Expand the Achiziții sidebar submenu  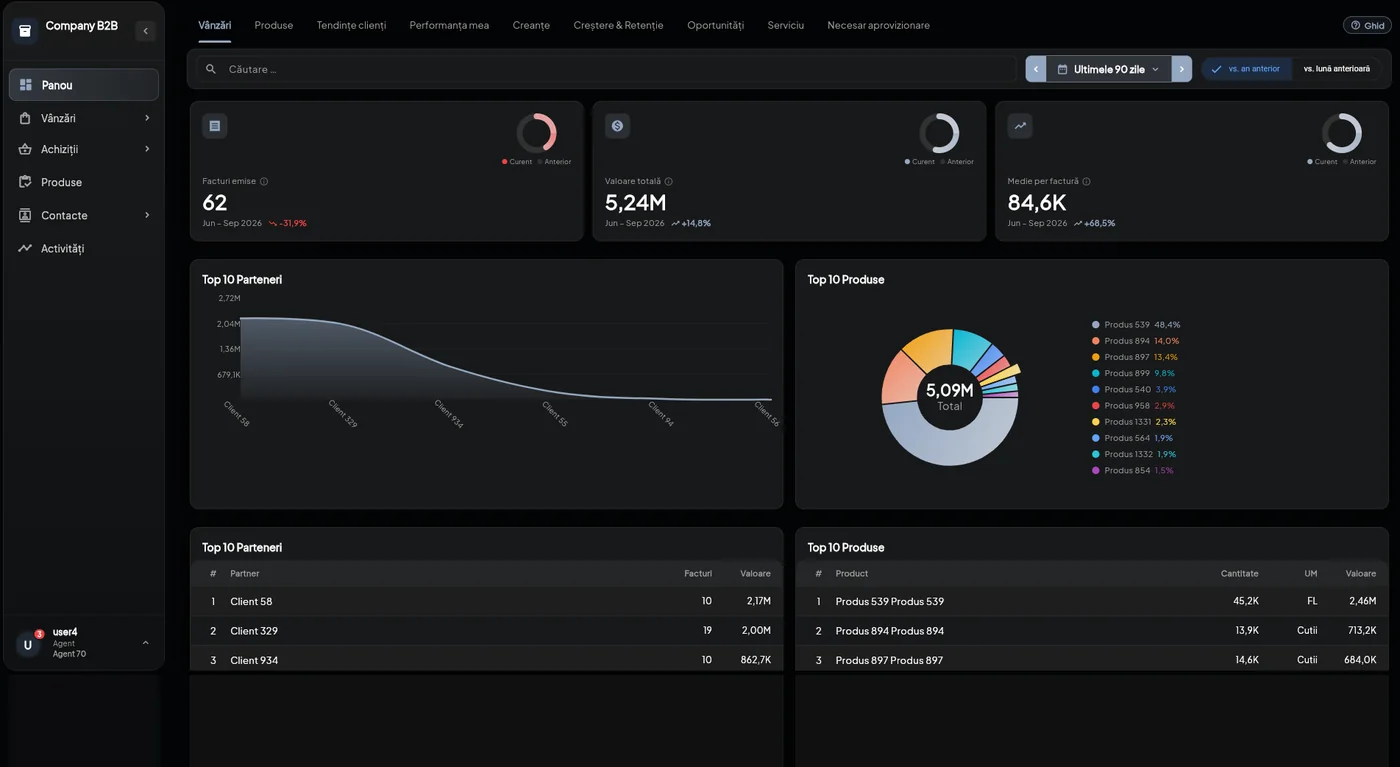pyautogui.click(x=147, y=149)
